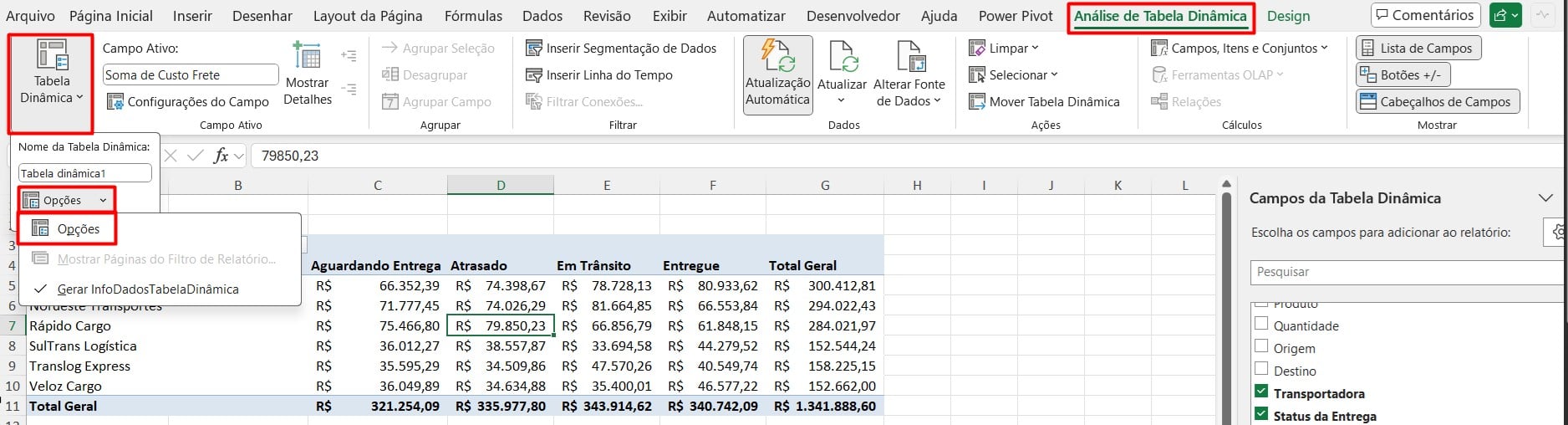Click the SulTrans Logística row label
1568x425 pixels.
click(83, 346)
